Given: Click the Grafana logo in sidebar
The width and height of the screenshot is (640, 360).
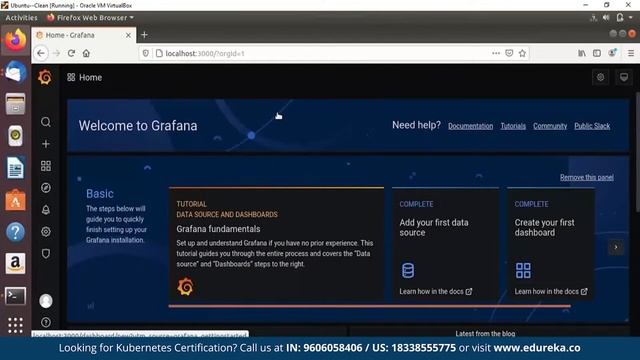Looking at the screenshot, I should pos(45,77).
